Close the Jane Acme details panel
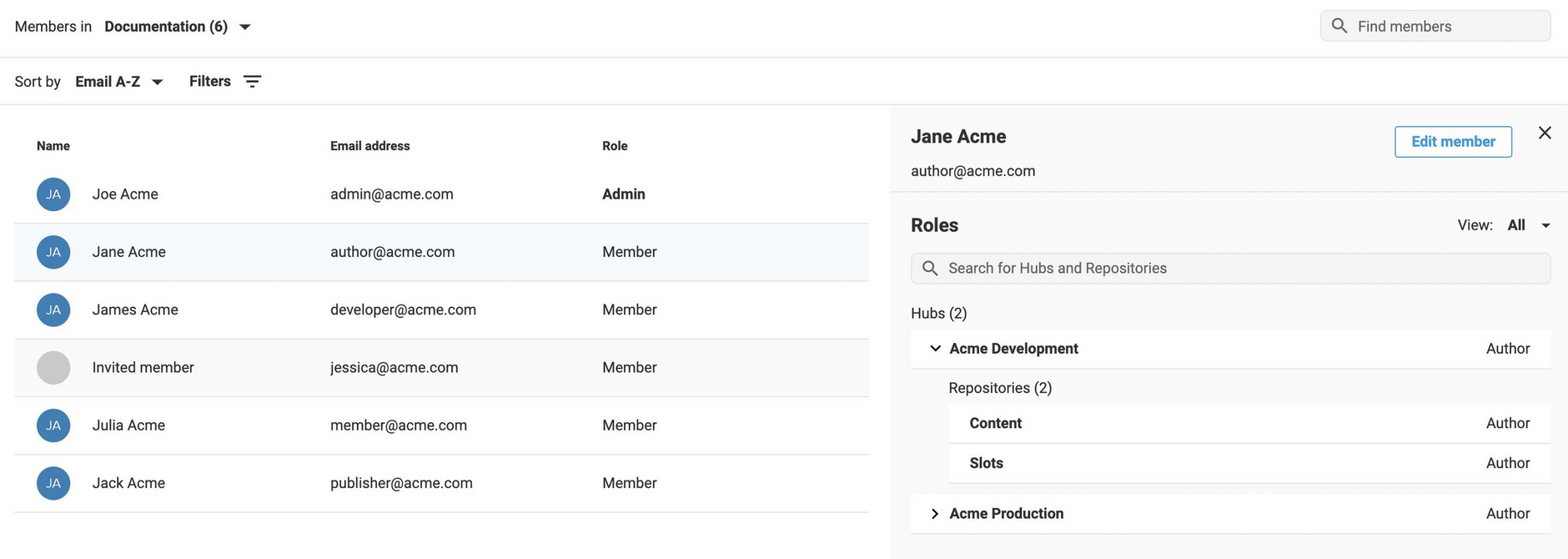Image resolution: width=1568 pixels, height=559 pixels. [1545, 133]
